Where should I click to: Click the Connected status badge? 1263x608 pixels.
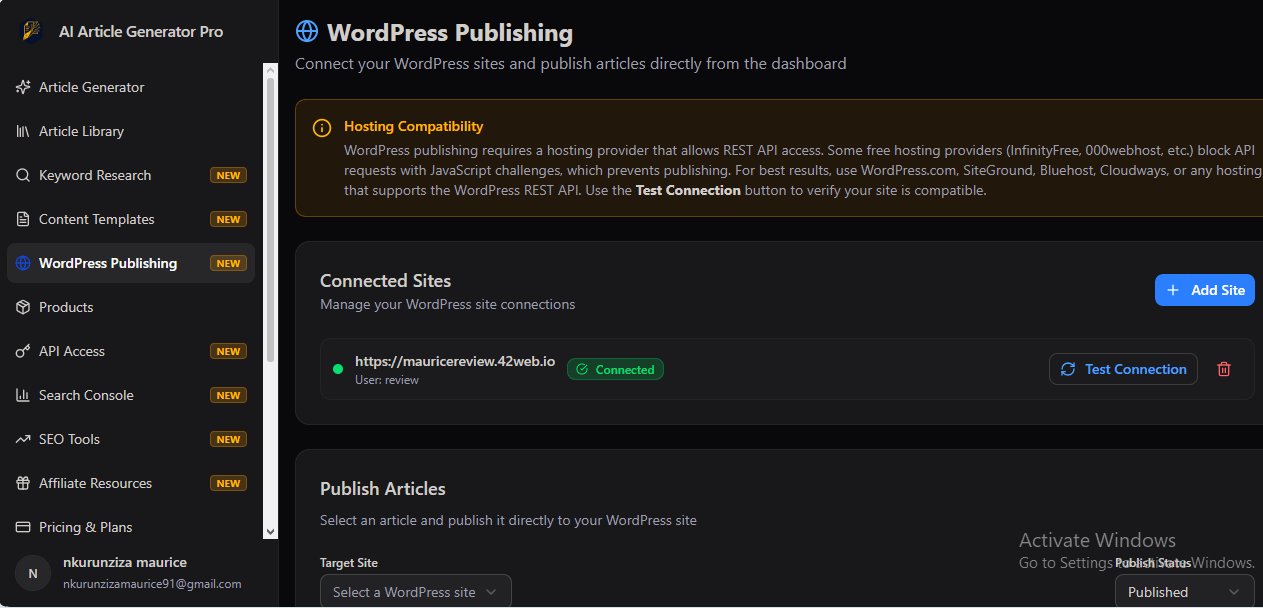tap(615, 369)
